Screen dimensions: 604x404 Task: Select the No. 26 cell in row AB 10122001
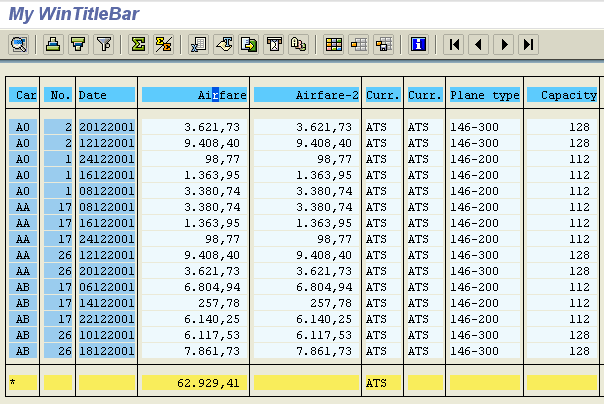pyautogui.click(x=58, y=335)
